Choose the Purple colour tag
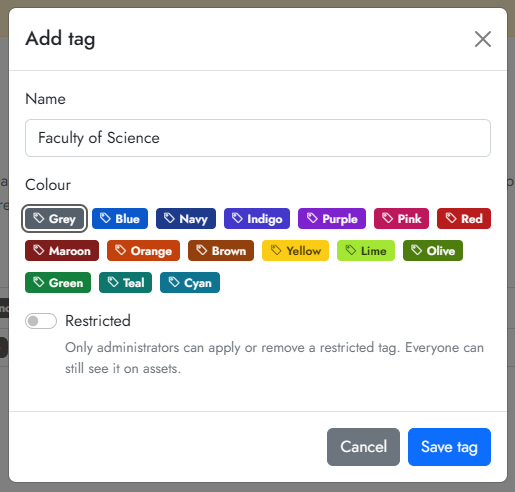 [332, 219]
